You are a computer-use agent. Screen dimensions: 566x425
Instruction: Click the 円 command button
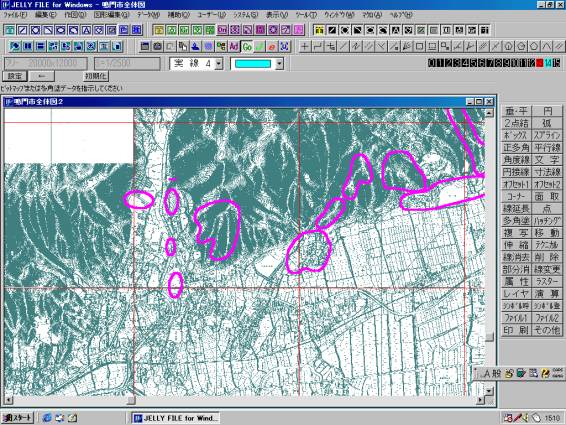click(x=547, y=111)
